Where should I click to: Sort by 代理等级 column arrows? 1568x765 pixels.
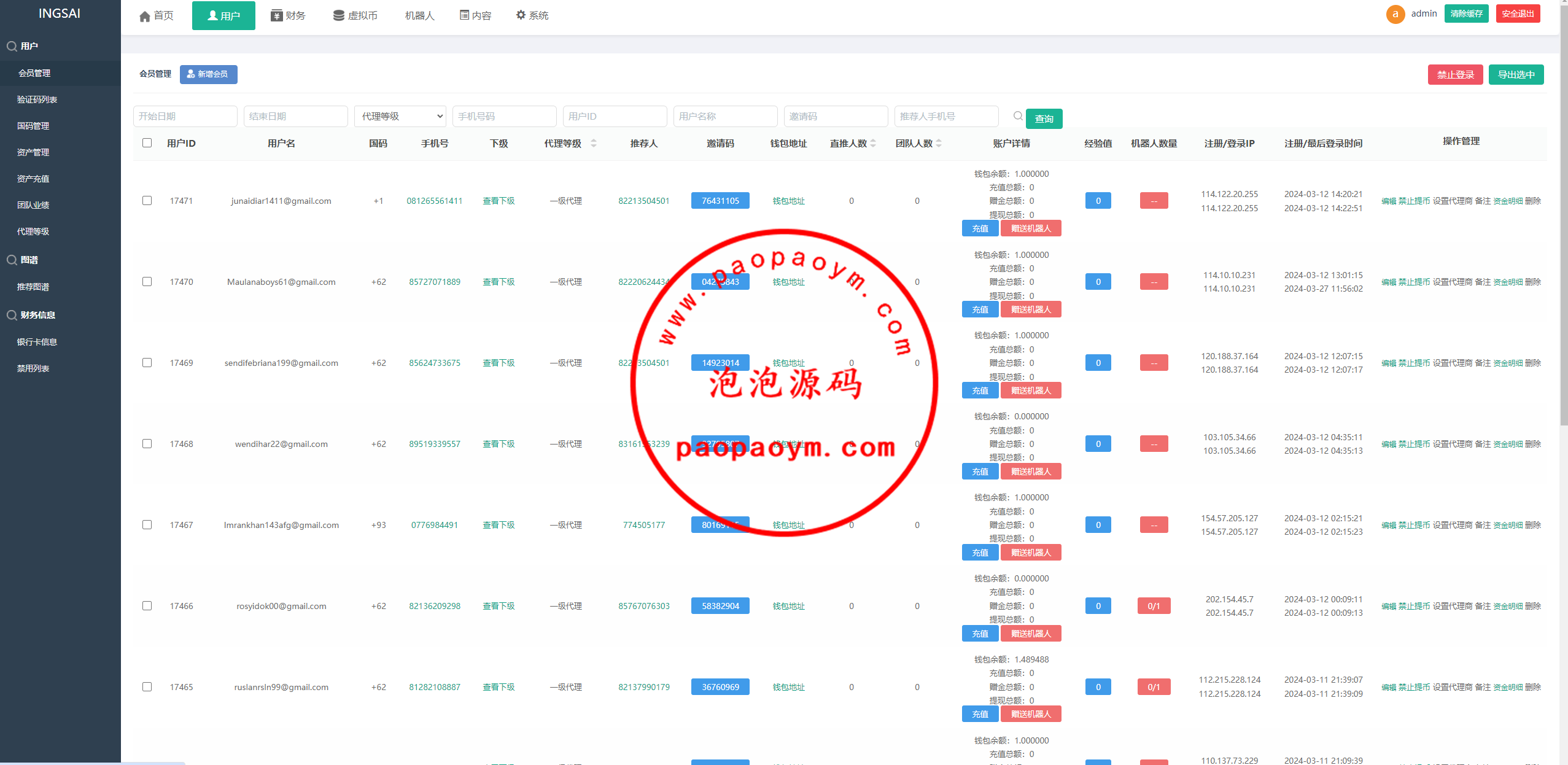[x=594, y=143]
